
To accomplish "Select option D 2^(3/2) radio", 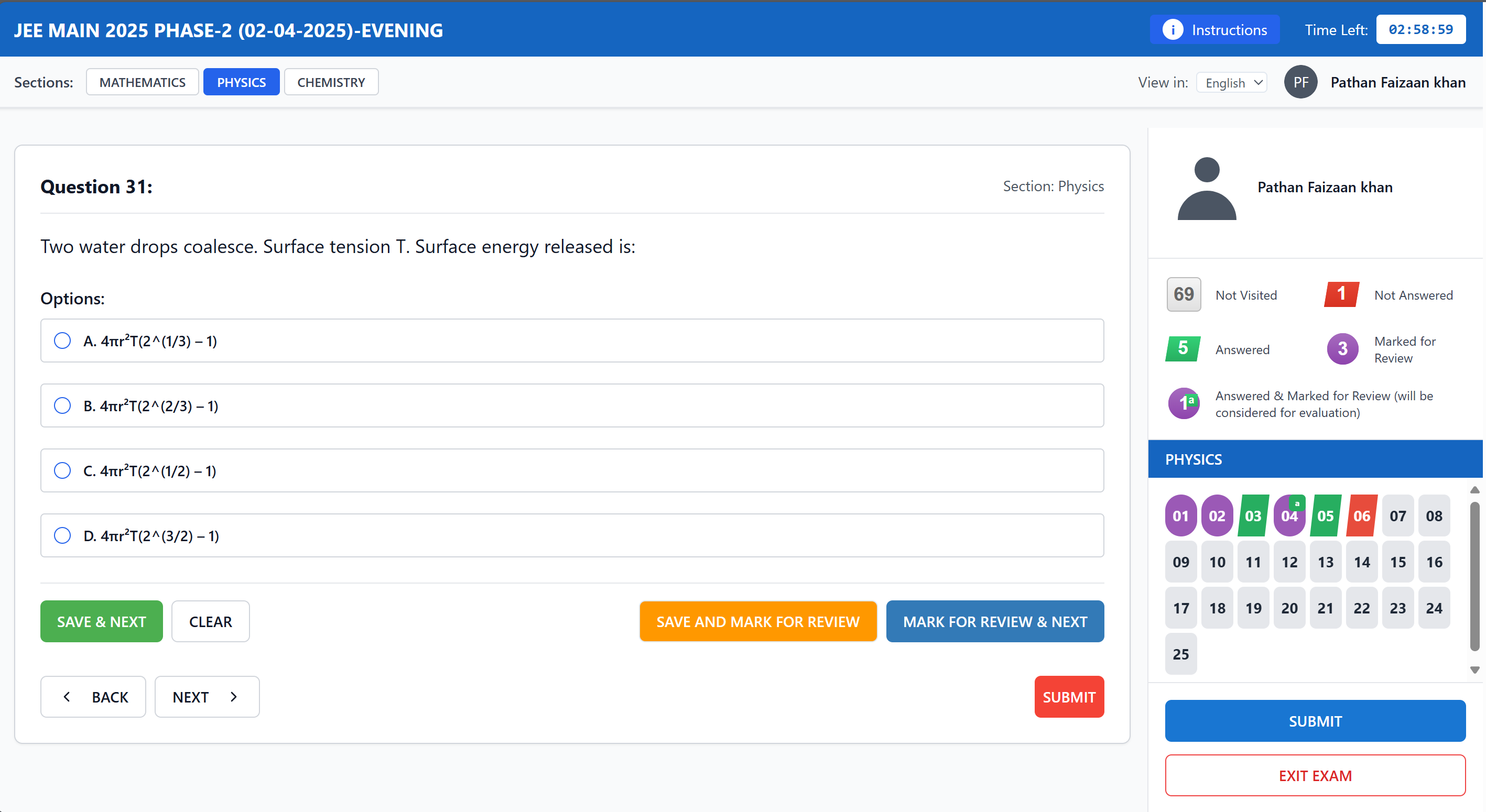I will coord(62,535).
